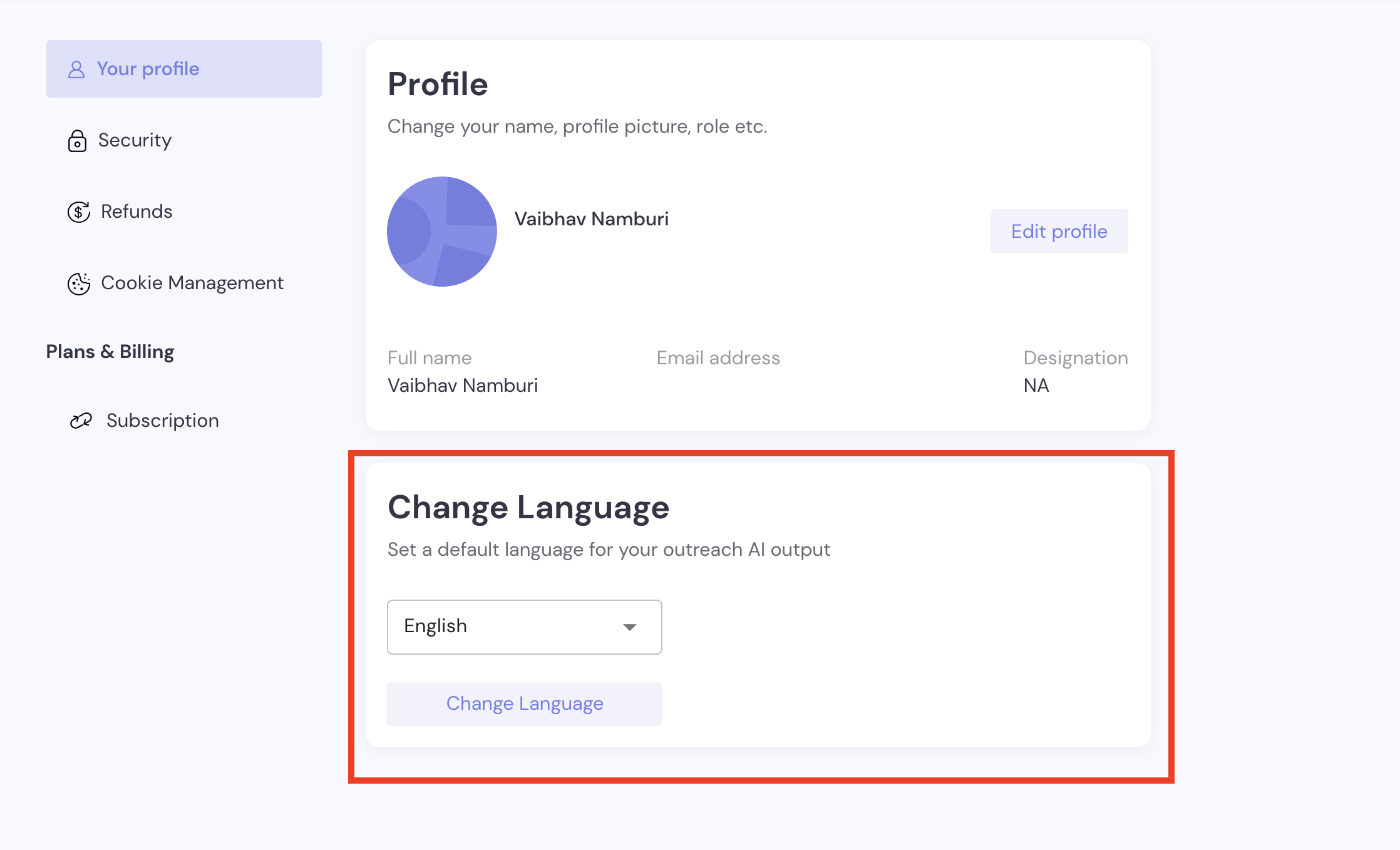Image resolution: width=1400 pixels, height=850 pixels.
Task: Go to Security settings
Action: [135, 140]
